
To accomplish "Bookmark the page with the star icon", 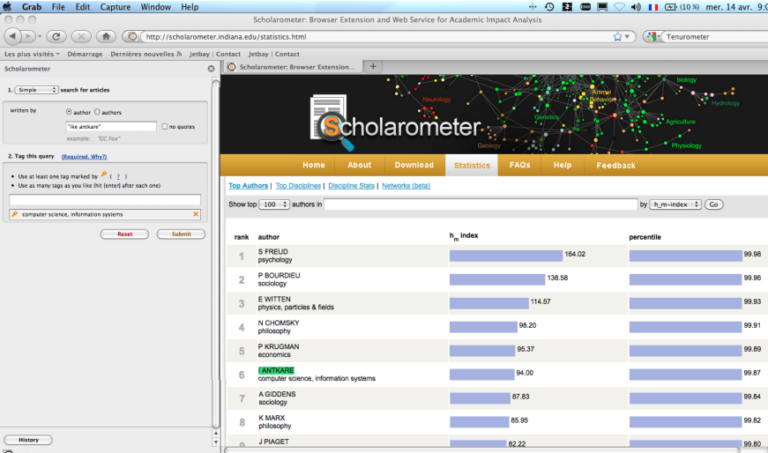I will point(617,37).
